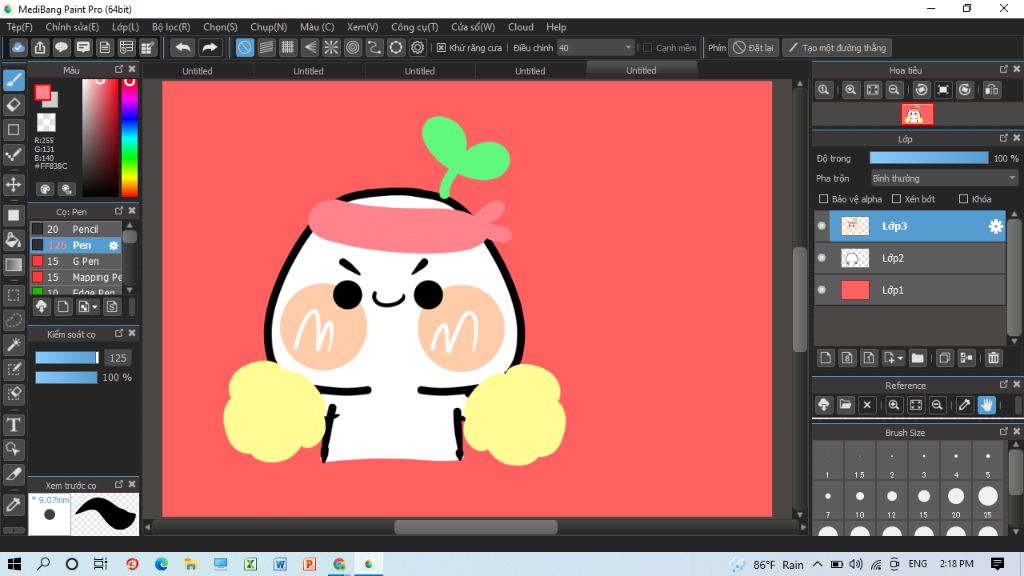Activate the hand tool in Reference panel
Screen dimensions: 1024x576
coord(986,405)
